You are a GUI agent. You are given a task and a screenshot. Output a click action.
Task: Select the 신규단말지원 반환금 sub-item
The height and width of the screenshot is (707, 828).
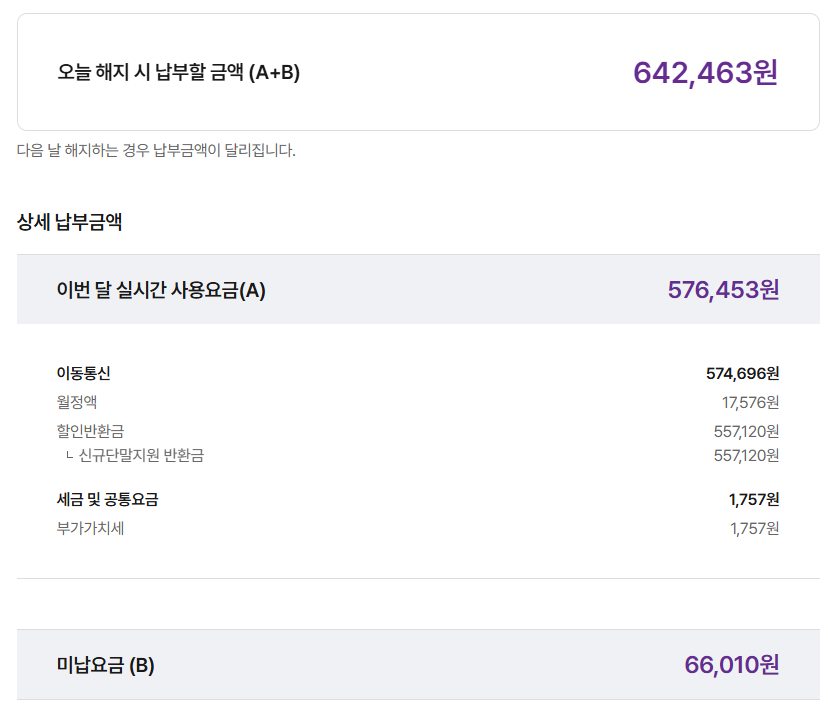click(x=141, y=455)
